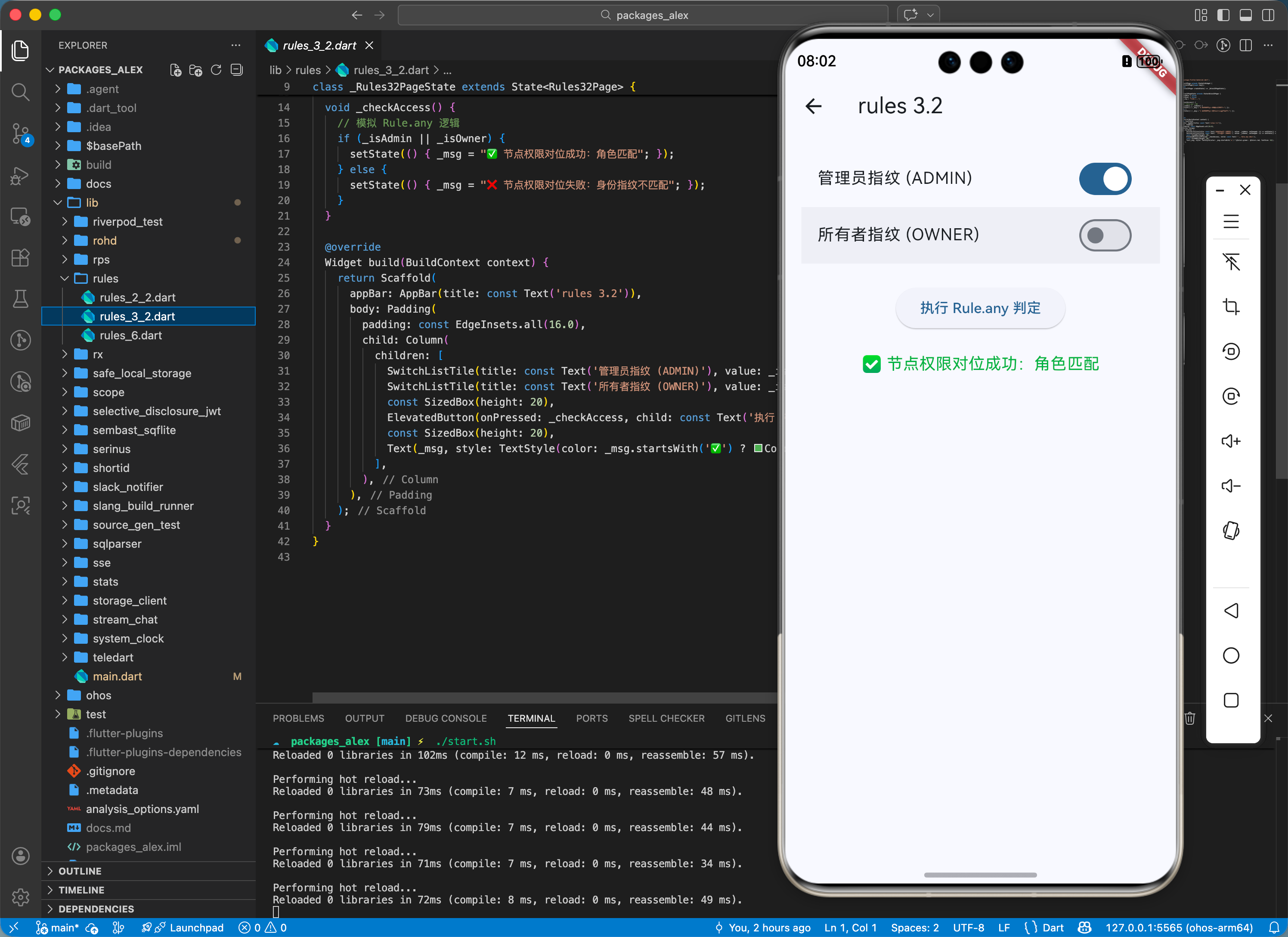
Task: Open the Extensions view icon
Action: [x=20, y=258]
